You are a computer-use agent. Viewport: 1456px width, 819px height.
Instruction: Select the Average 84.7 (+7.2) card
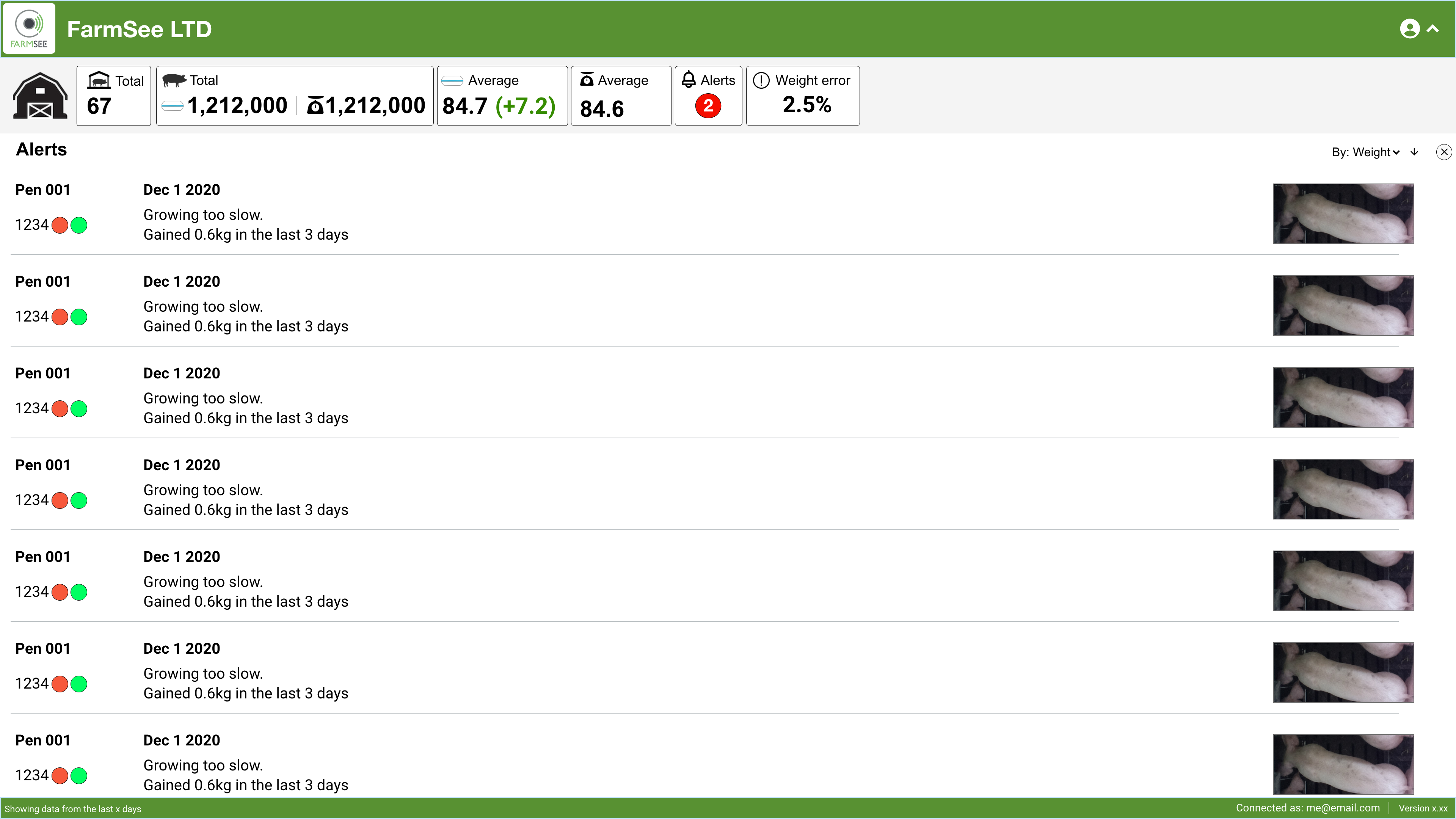click(x=502, y=96)
